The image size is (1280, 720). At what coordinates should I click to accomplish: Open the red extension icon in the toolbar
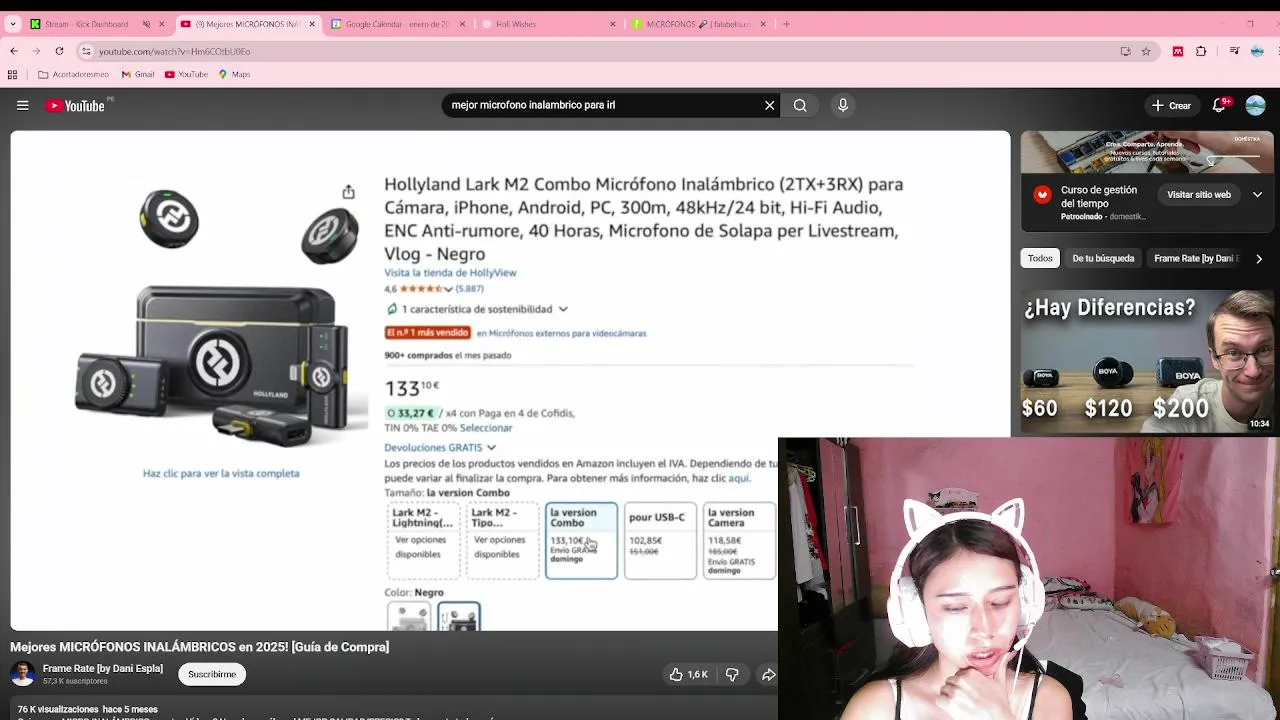[1178, 51]
